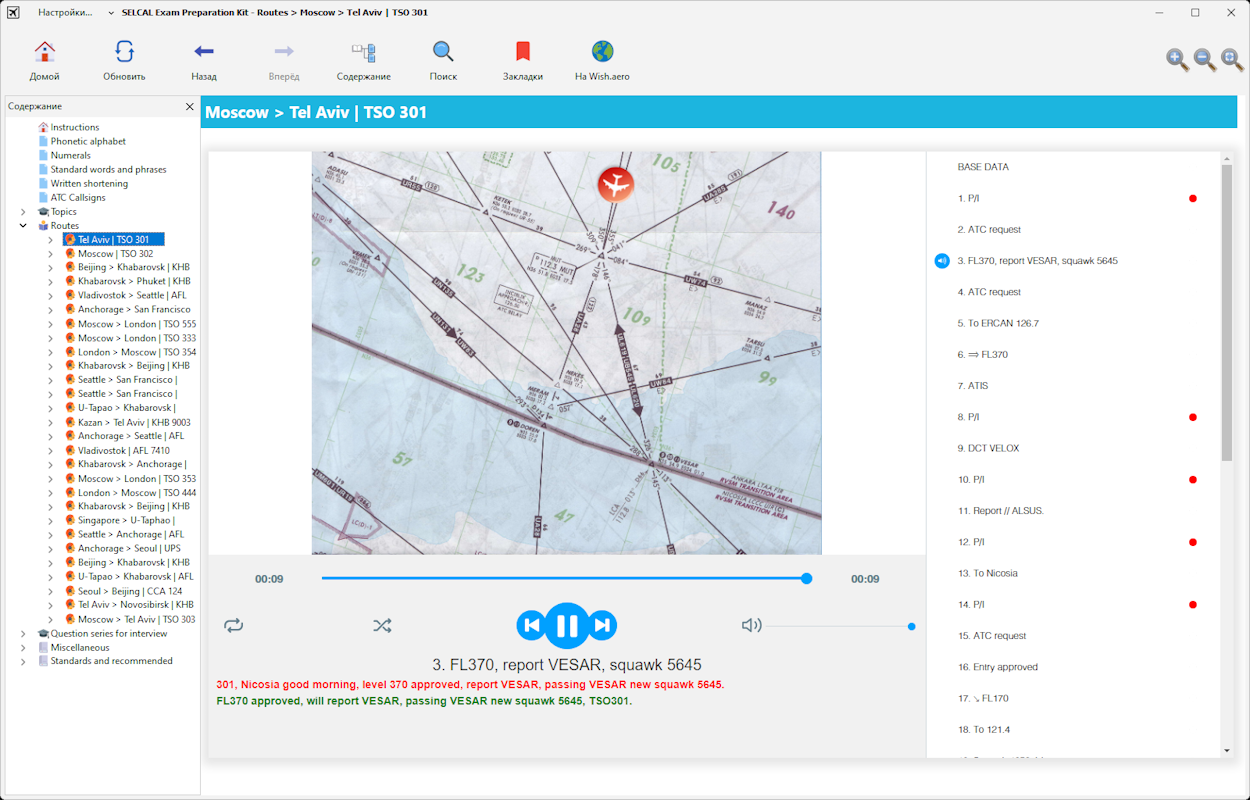Image resolution: width=1250 pixels, height=800 pixels.
Task: Open Phonetic alphabet page
Action: [88, 141]
